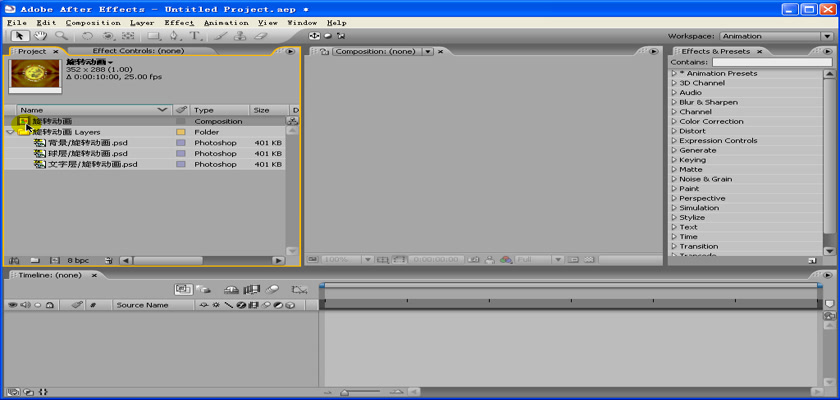
Task: Open the Composition menu
Action: point(93,23)
